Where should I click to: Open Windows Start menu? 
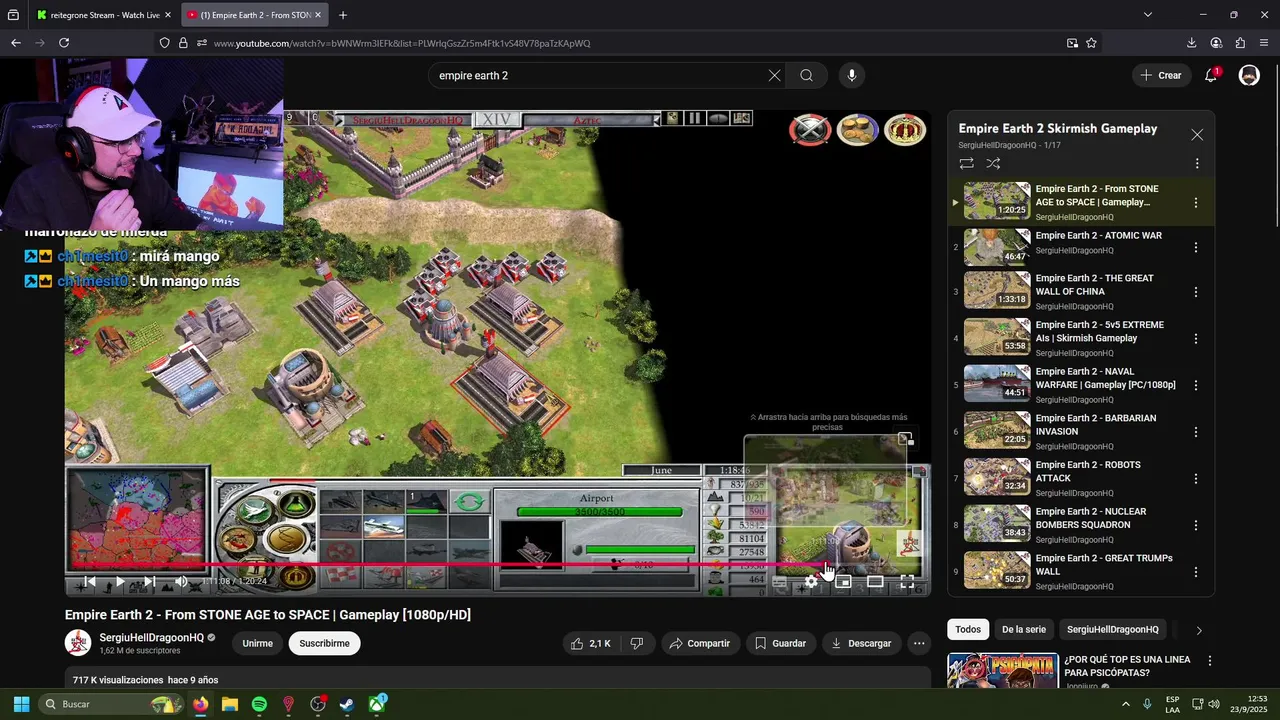tap(21, 704)
